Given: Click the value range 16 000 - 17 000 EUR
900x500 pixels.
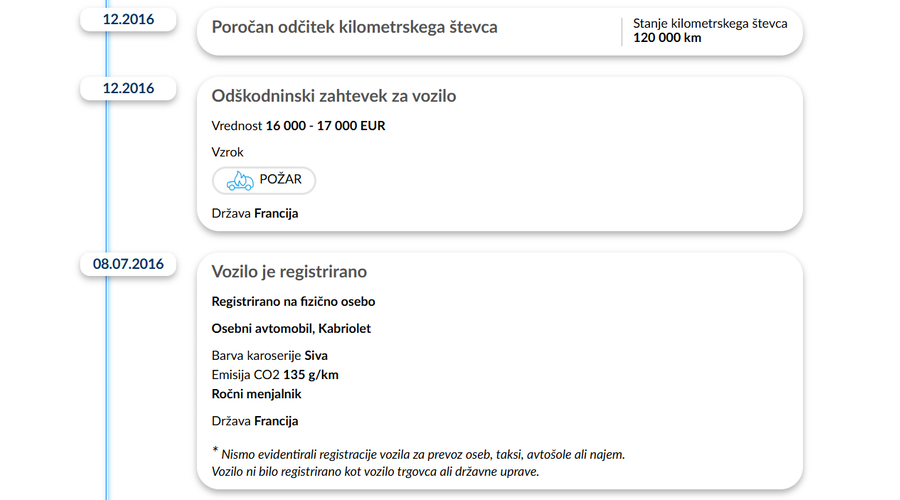Looking at the screenshot, I should (325, 126).
